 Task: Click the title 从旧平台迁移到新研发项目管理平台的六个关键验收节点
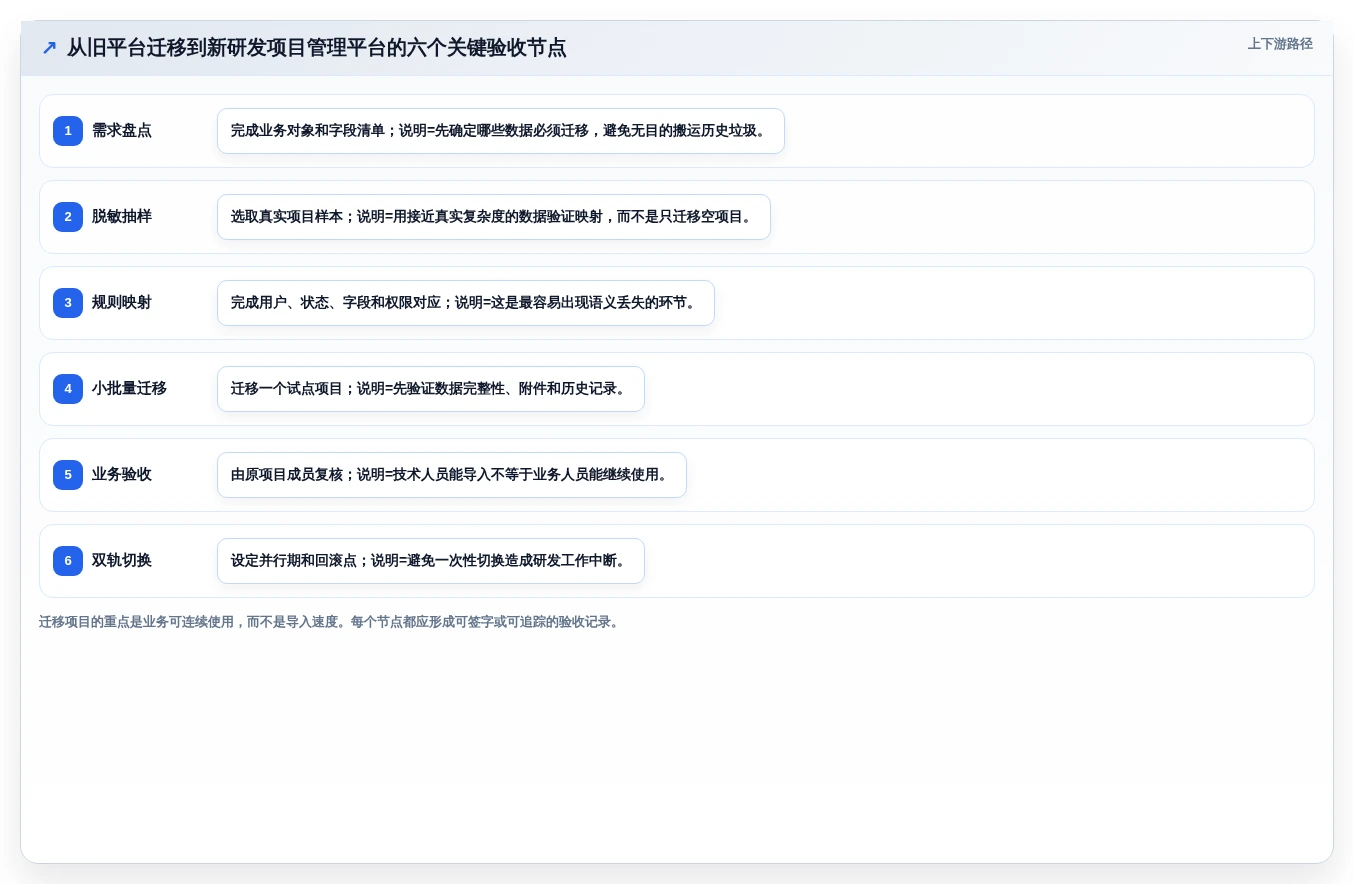pyautogui.click(x=316, y=48)
